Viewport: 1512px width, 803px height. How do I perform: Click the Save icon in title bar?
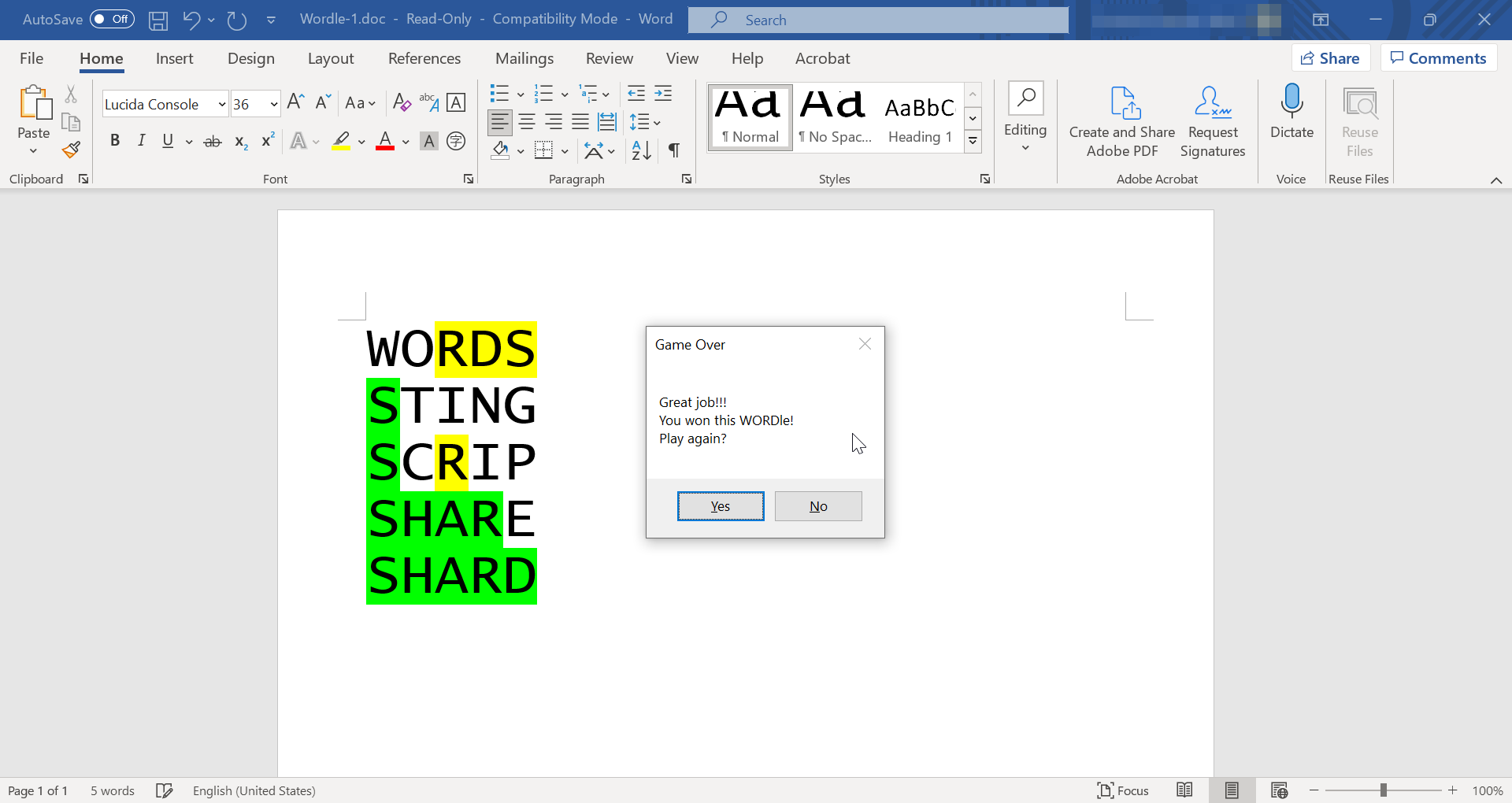point(158,20)
